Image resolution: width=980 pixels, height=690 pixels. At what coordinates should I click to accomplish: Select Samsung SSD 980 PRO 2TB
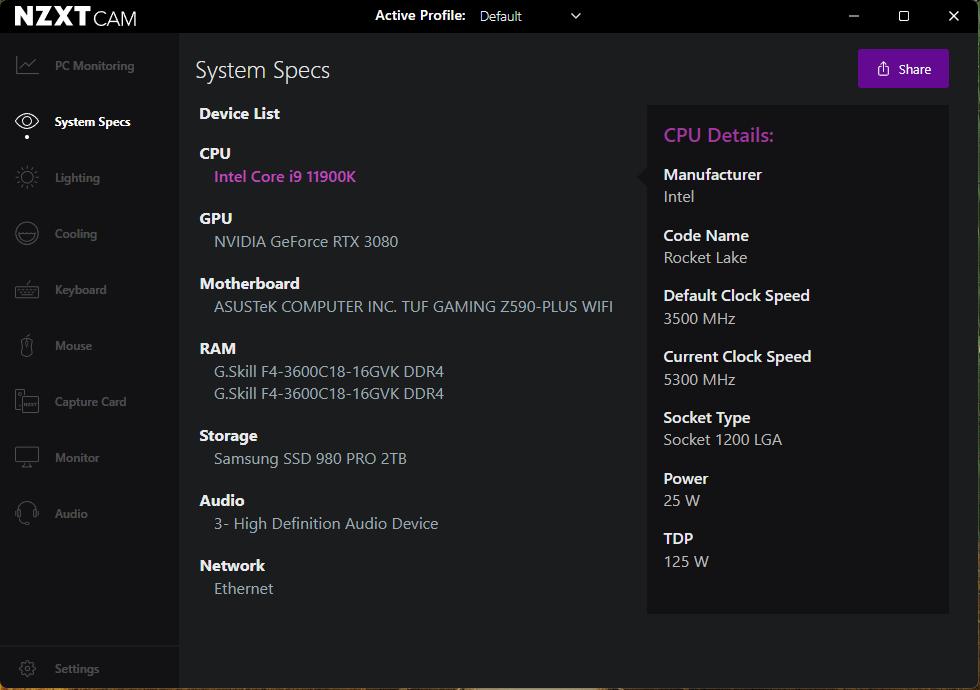point(311,459)
